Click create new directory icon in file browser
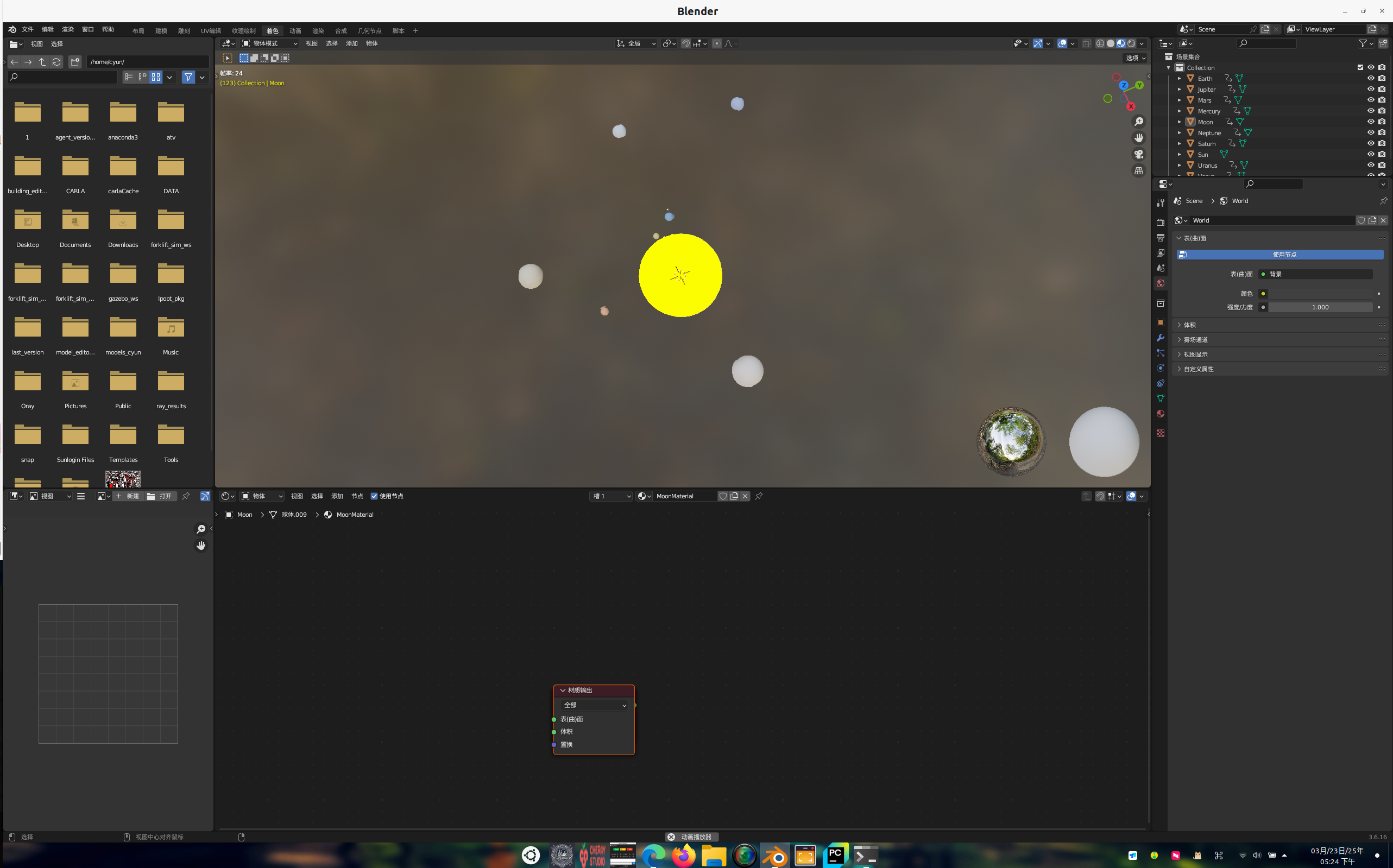The image size is (1393, 868). click(75, 61)
